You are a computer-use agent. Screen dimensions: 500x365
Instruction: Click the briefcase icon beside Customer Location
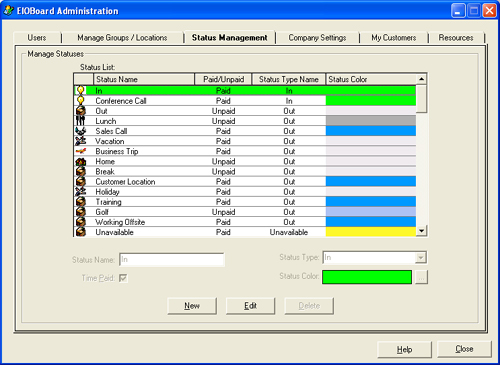coord(81,182)
